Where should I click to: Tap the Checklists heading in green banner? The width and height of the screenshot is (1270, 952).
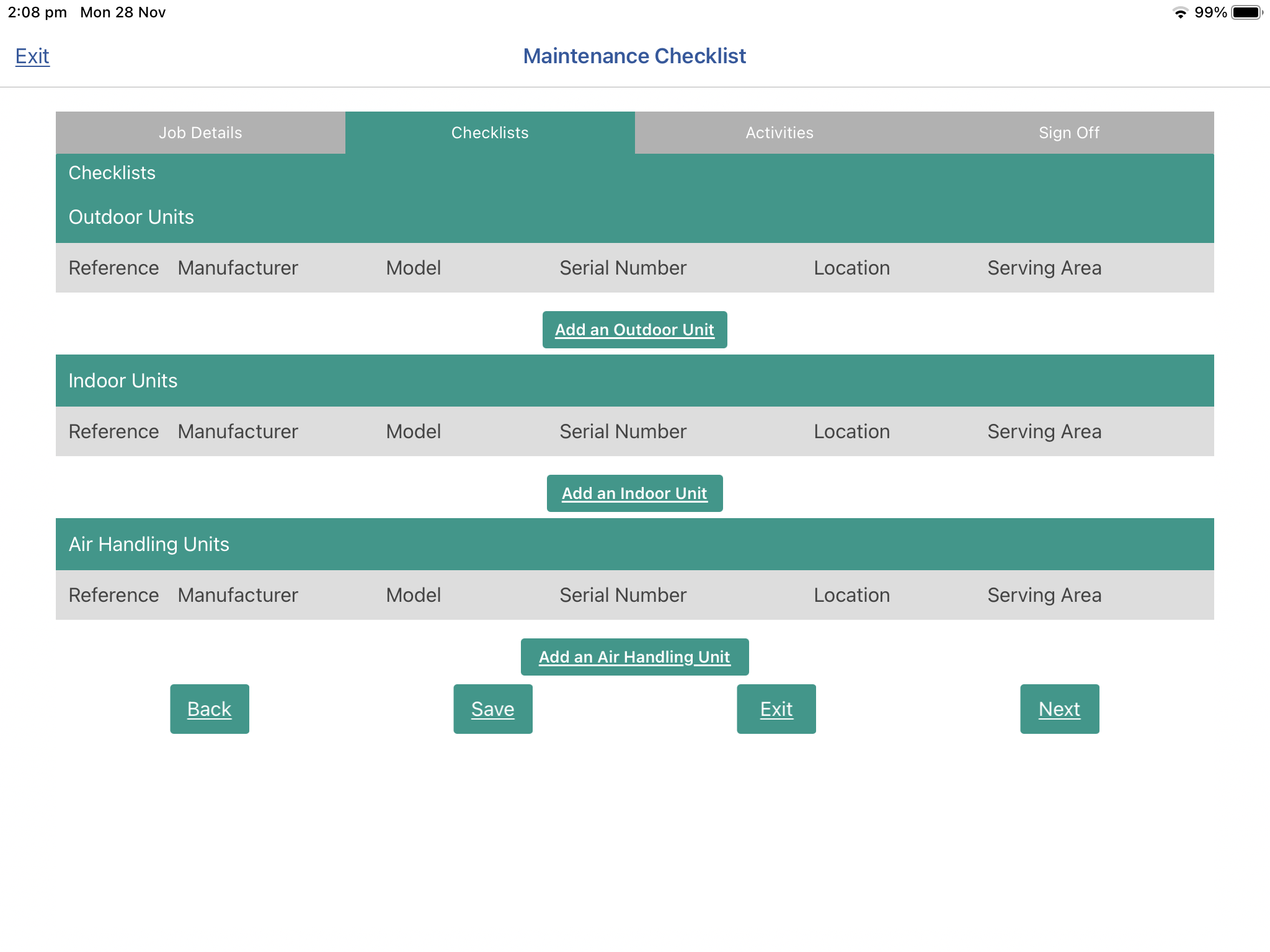[x=112, y=173]
